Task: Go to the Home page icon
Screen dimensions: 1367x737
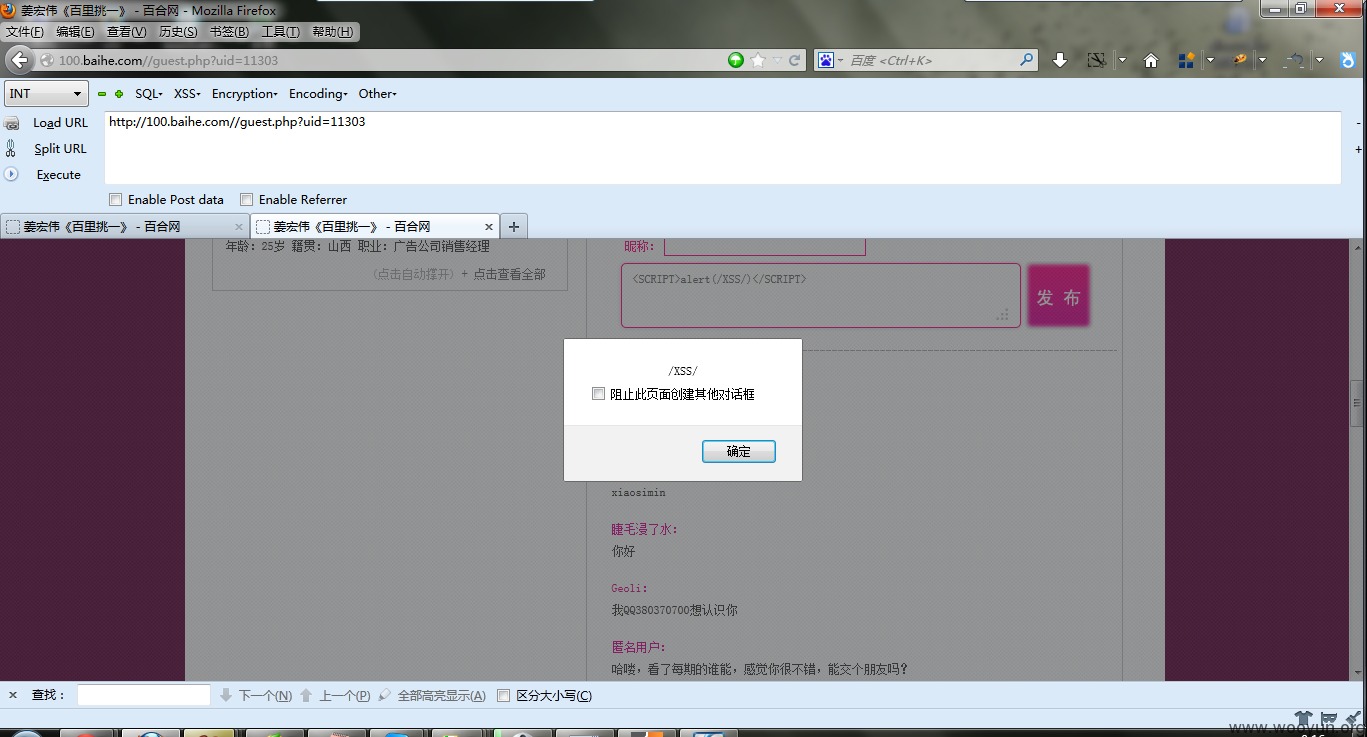Action: pos(1151,60)
